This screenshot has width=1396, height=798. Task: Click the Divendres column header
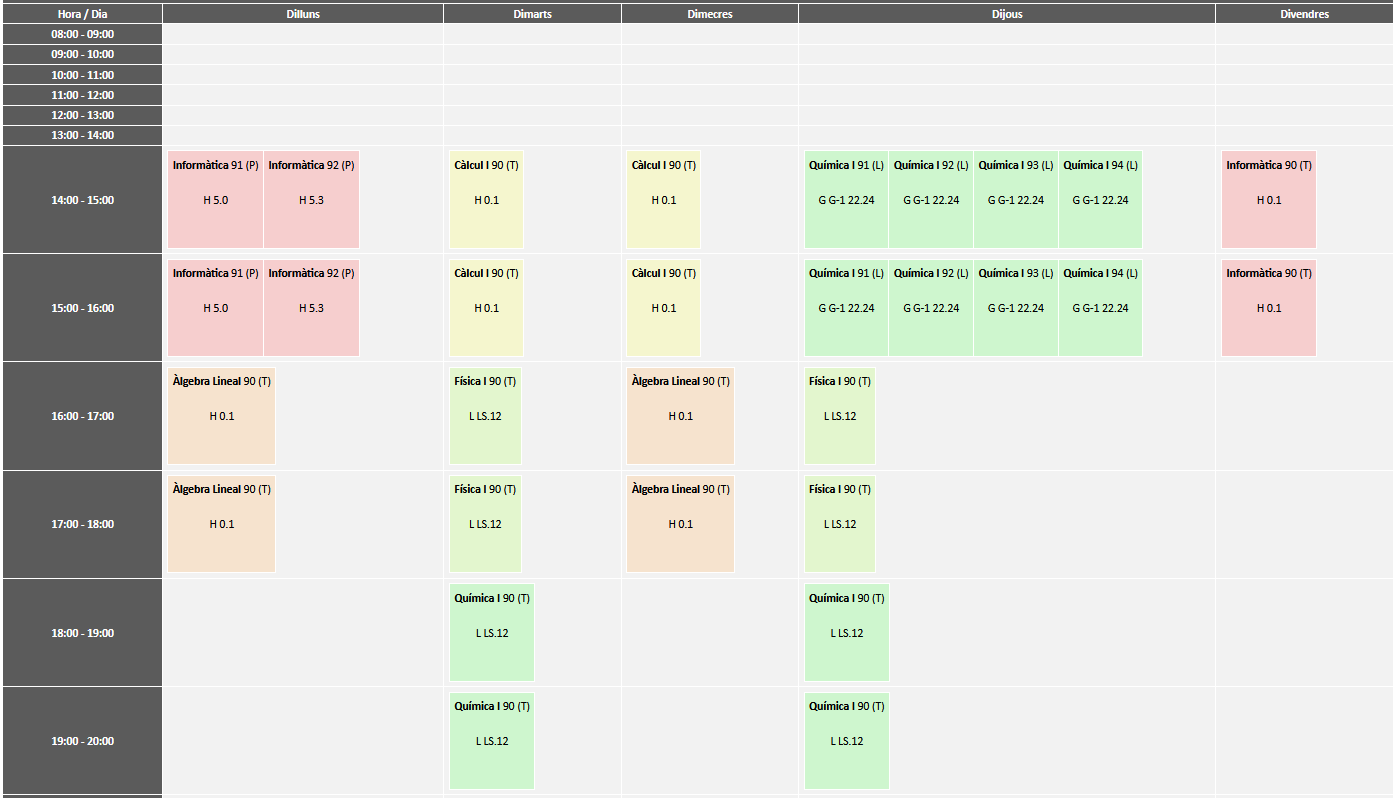tap(1304, 14)
